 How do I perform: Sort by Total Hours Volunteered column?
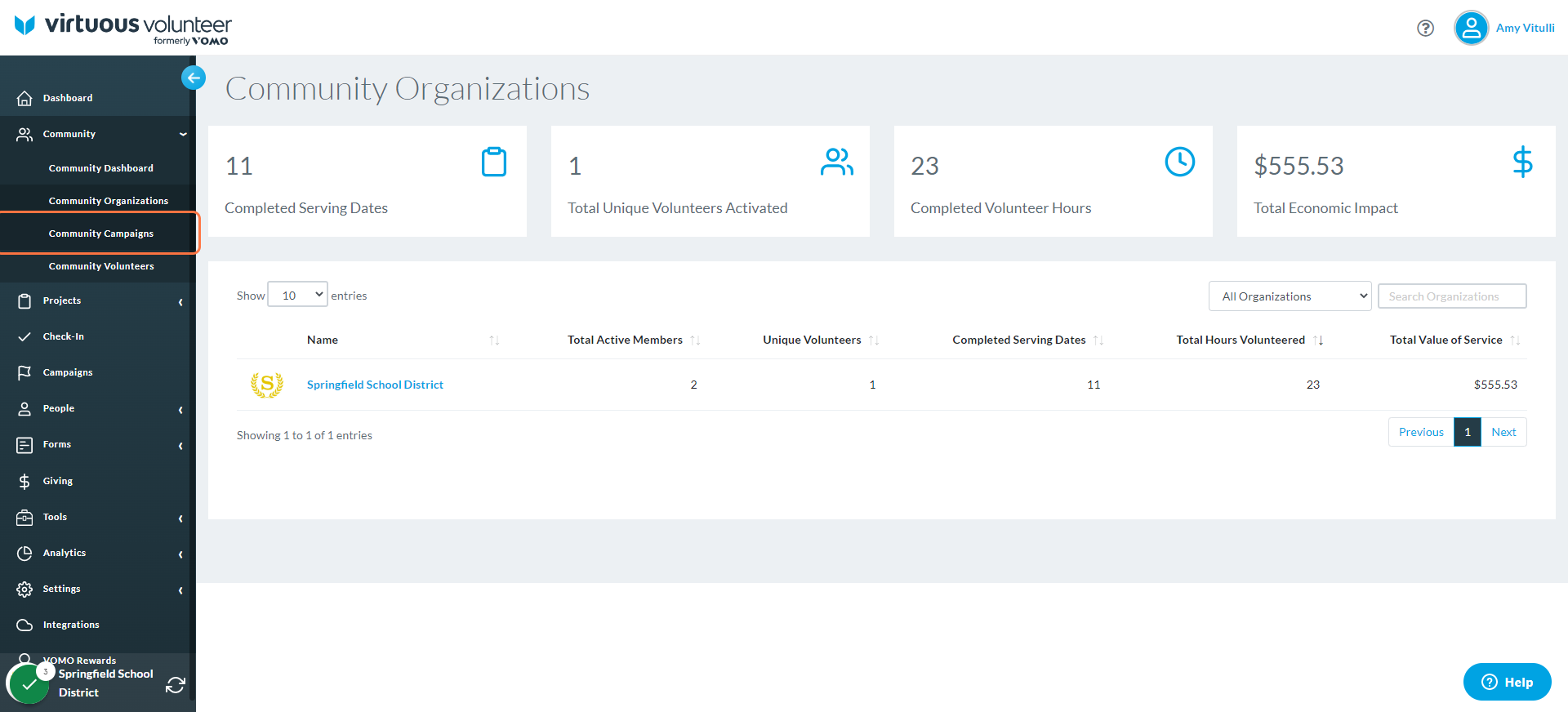[x=1318, y=340]
